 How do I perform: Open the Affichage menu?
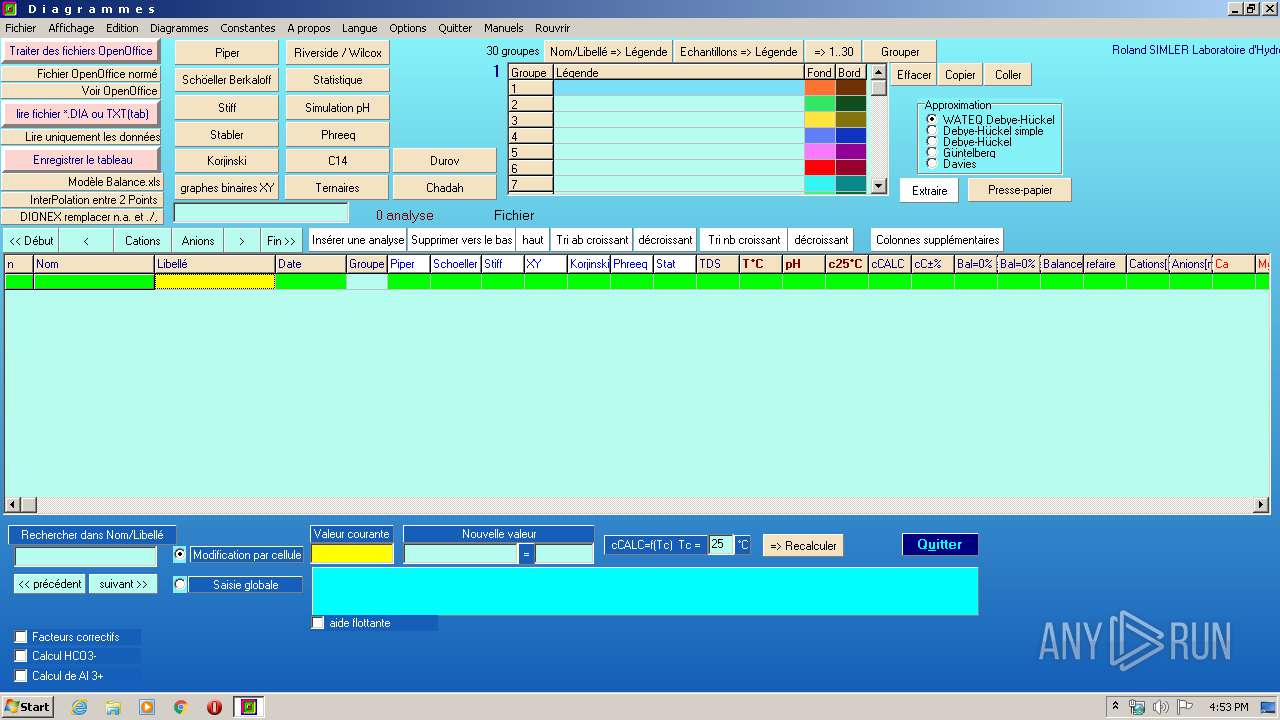click(x=71, y=28)
